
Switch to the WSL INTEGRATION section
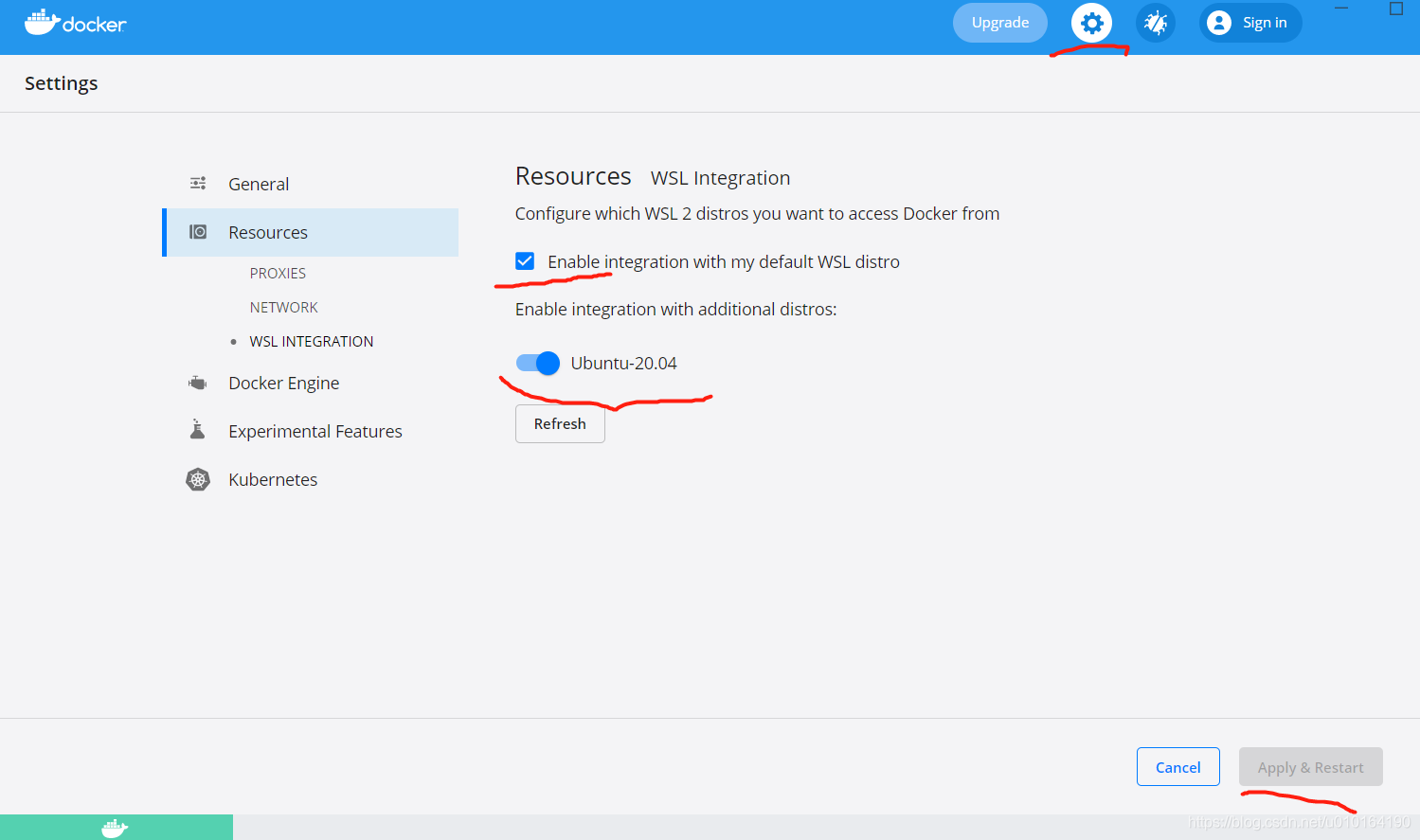click(311, 341)
